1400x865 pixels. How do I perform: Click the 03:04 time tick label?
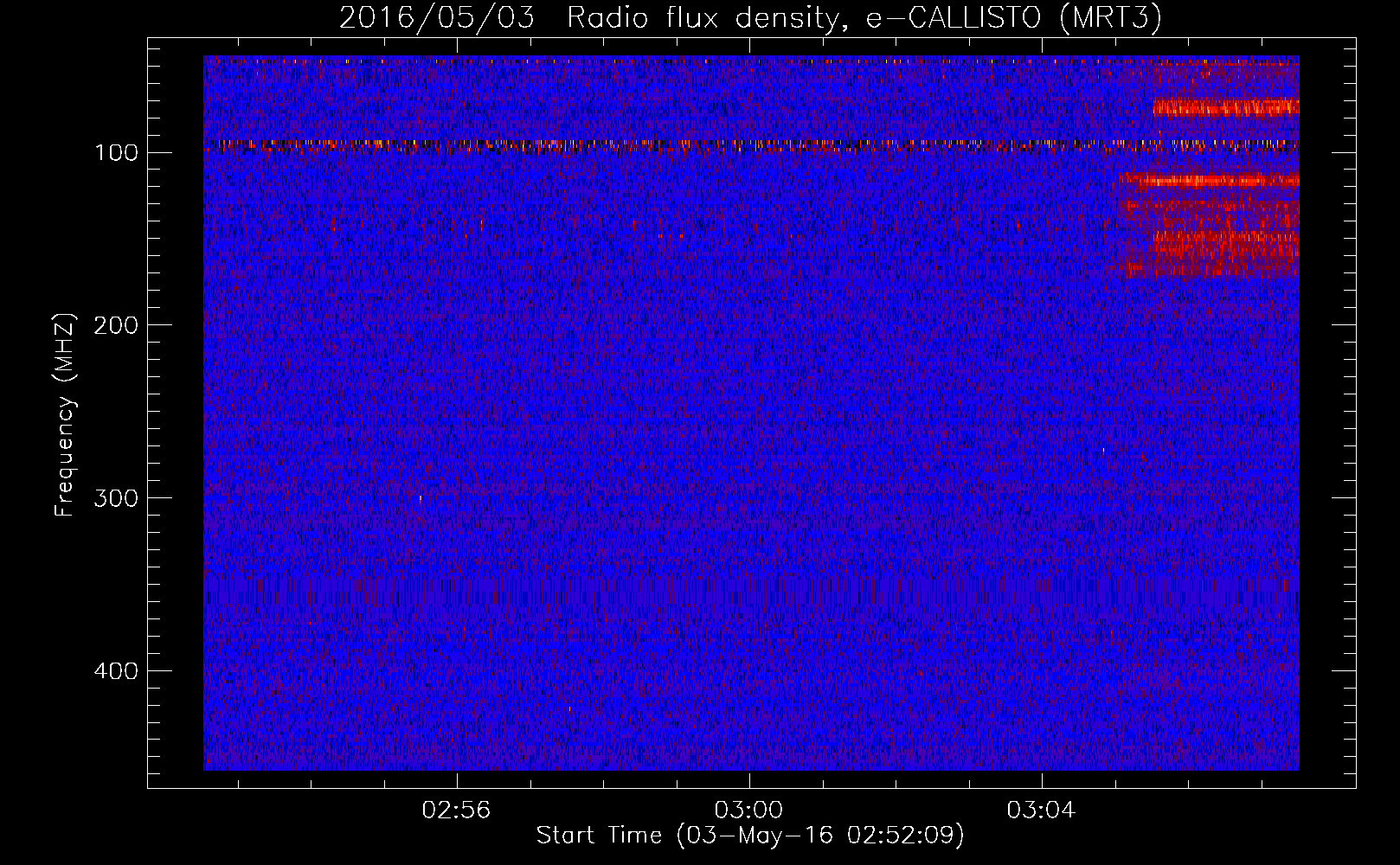[x=1041, y=811]
